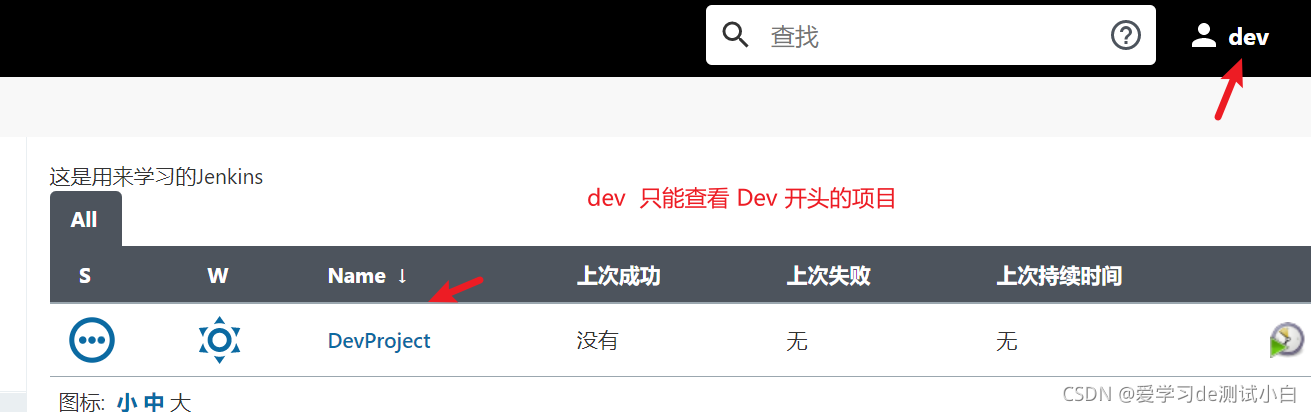Schedule a build for DevProject
Screen dimensions: 1311x412
tap(1287, 340)
